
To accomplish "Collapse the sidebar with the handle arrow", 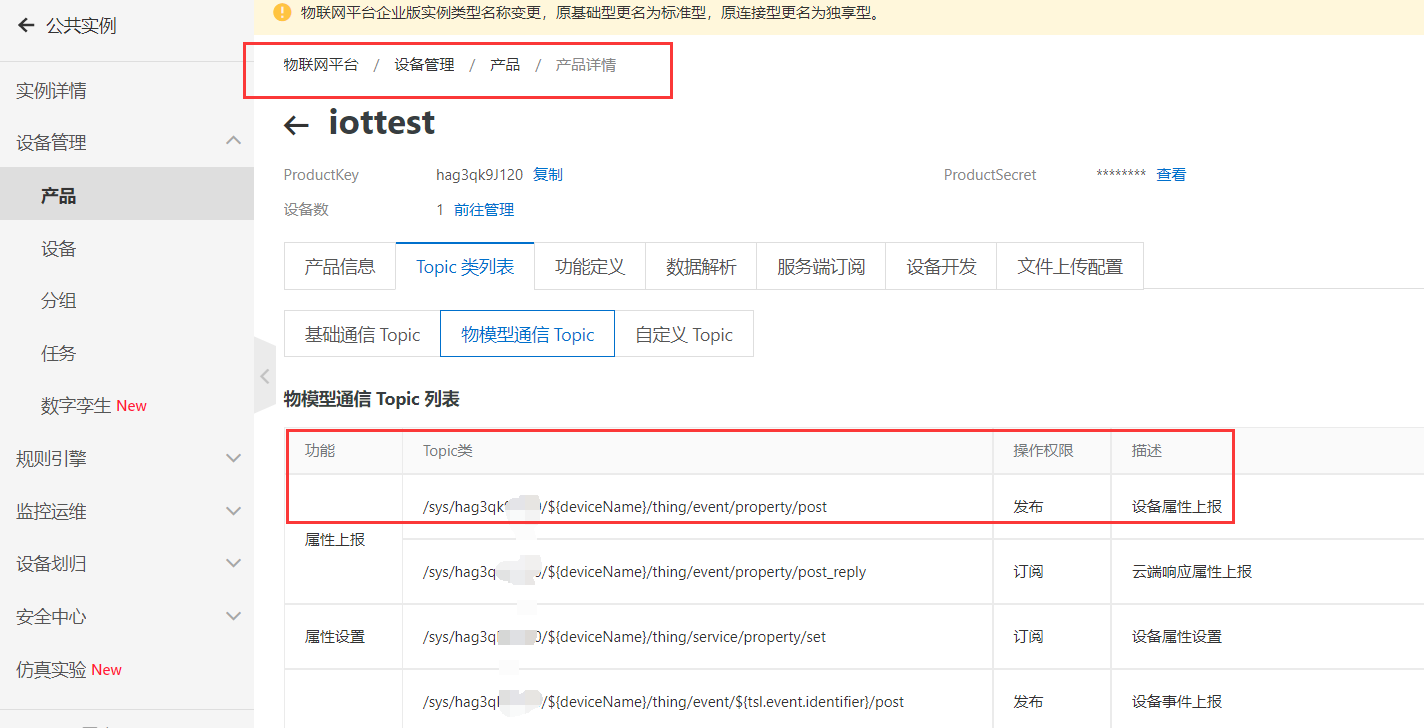I will coord(264,376).
